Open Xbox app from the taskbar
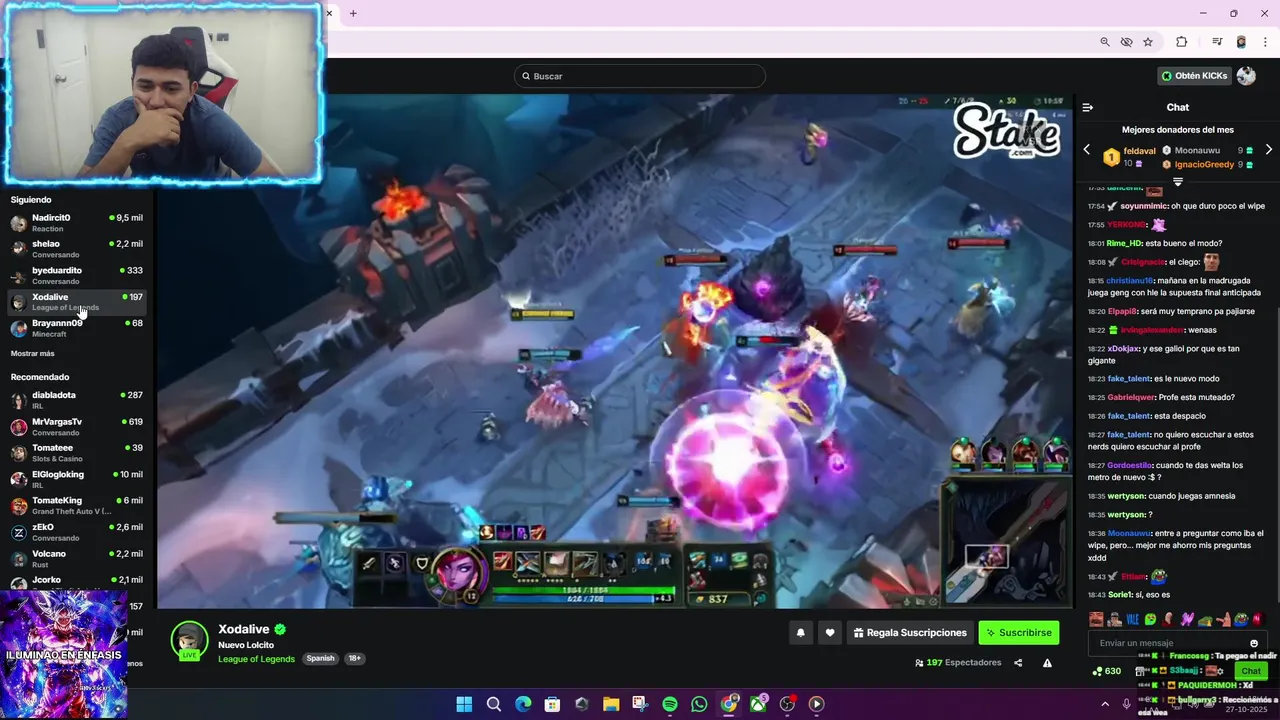1280x720 pixels. (x=758, y=704)
